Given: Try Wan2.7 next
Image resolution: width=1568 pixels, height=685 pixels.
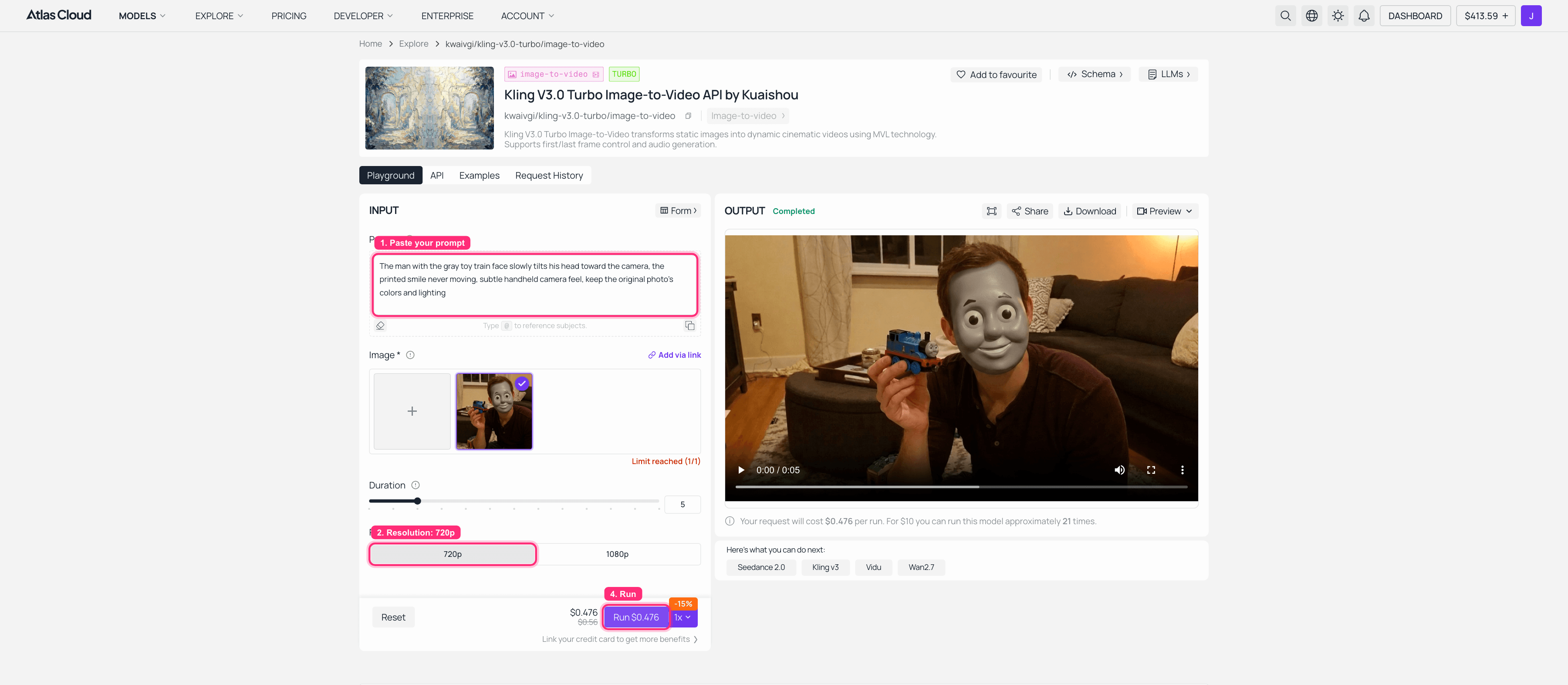Looking at the screenshot, I should 921,567.
